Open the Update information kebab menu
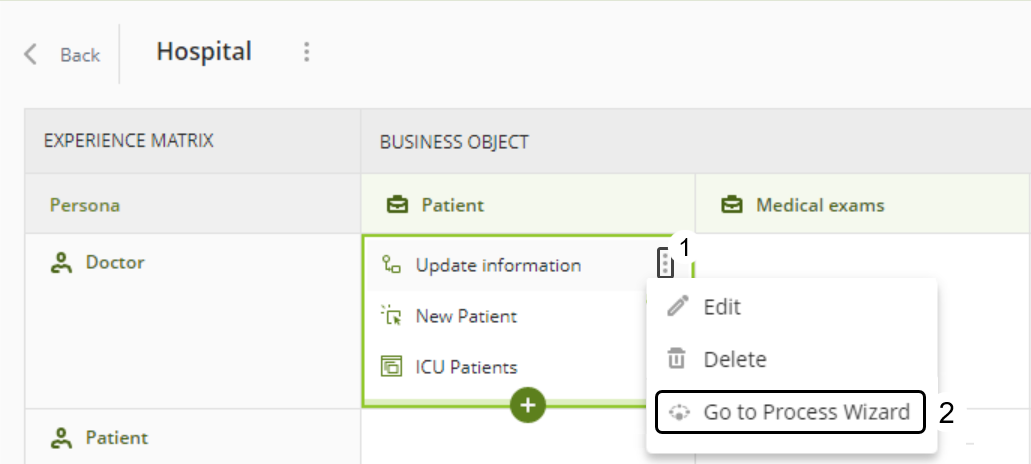Viewport: 1031px width, 464px height. [665, 264]
